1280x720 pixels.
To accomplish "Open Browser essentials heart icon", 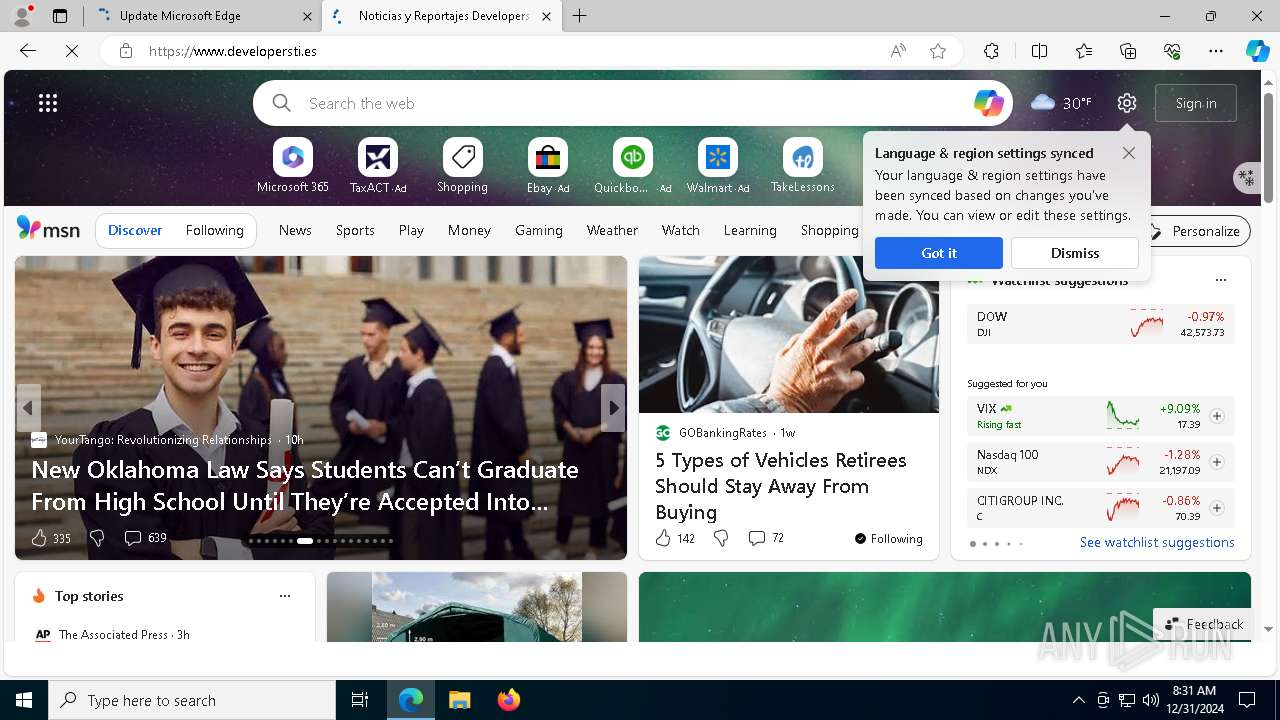I will 1172,51.
